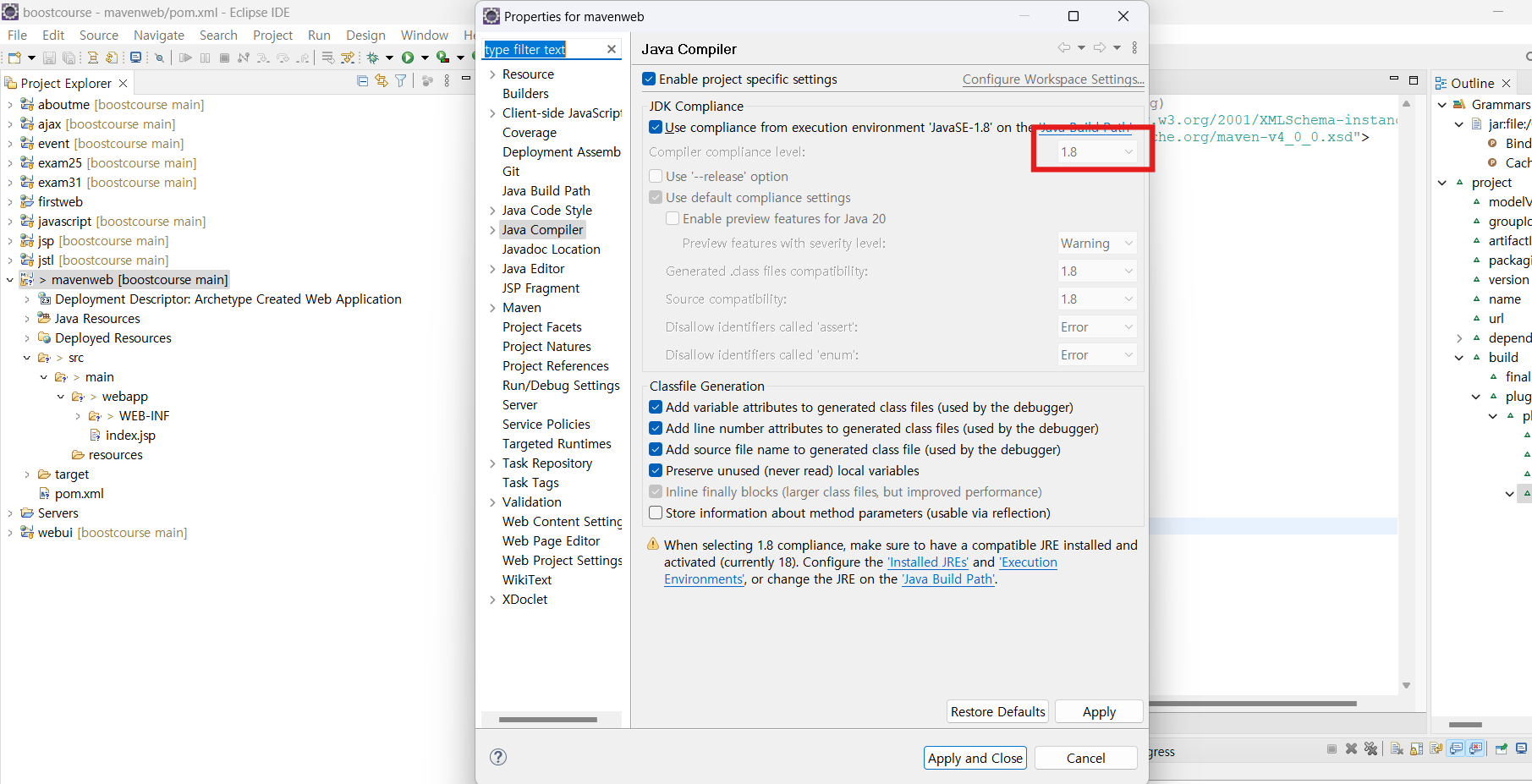This screenshot has width=1532, height=784.
Task: Click Skip All Breakpoints toolbar icon
Action: (x=159, y=58)
